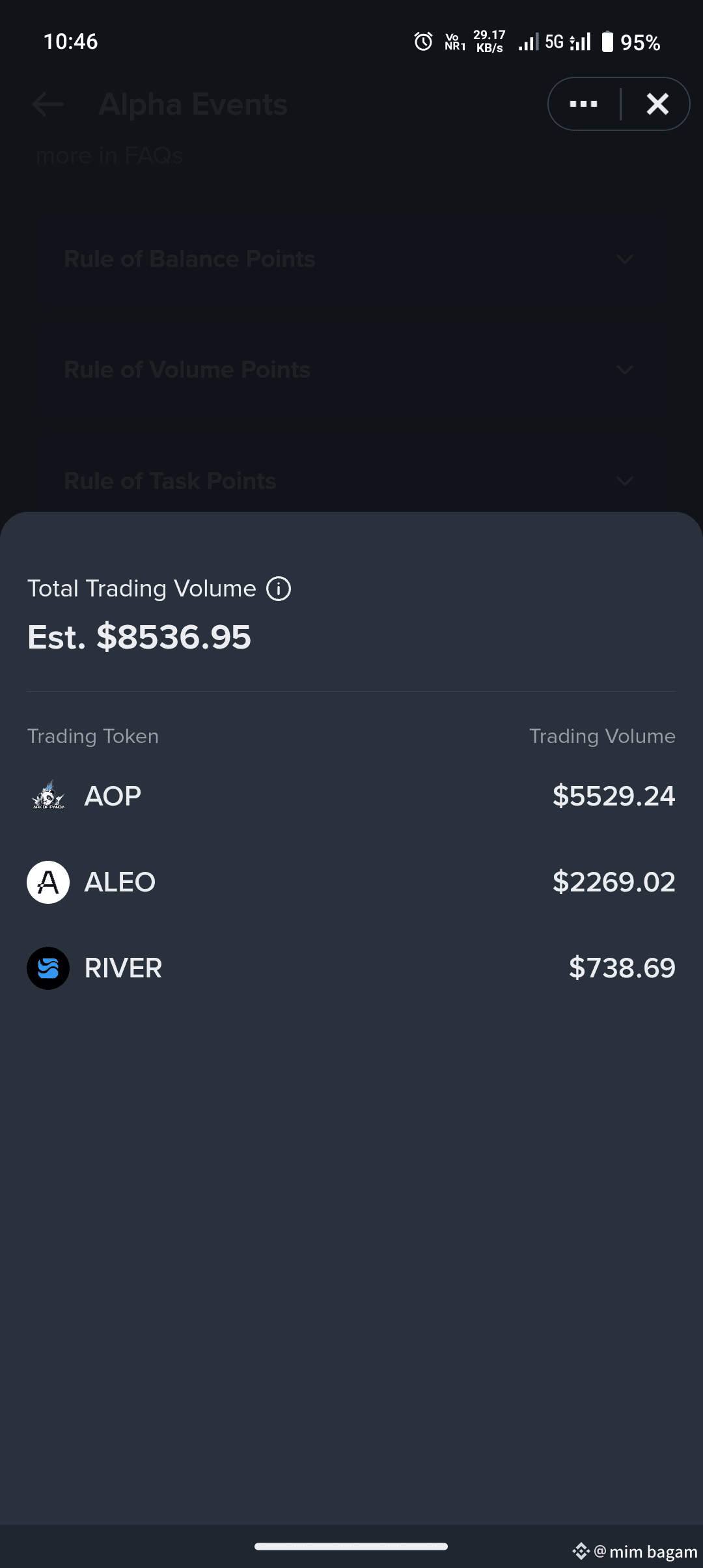Select the AOP token name
703x1568 pixels.
click(x=113, y=796)
